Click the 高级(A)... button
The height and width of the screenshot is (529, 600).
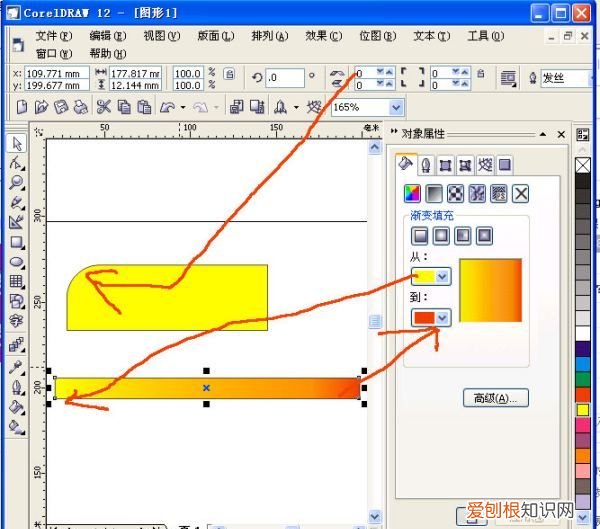(496, 398)
